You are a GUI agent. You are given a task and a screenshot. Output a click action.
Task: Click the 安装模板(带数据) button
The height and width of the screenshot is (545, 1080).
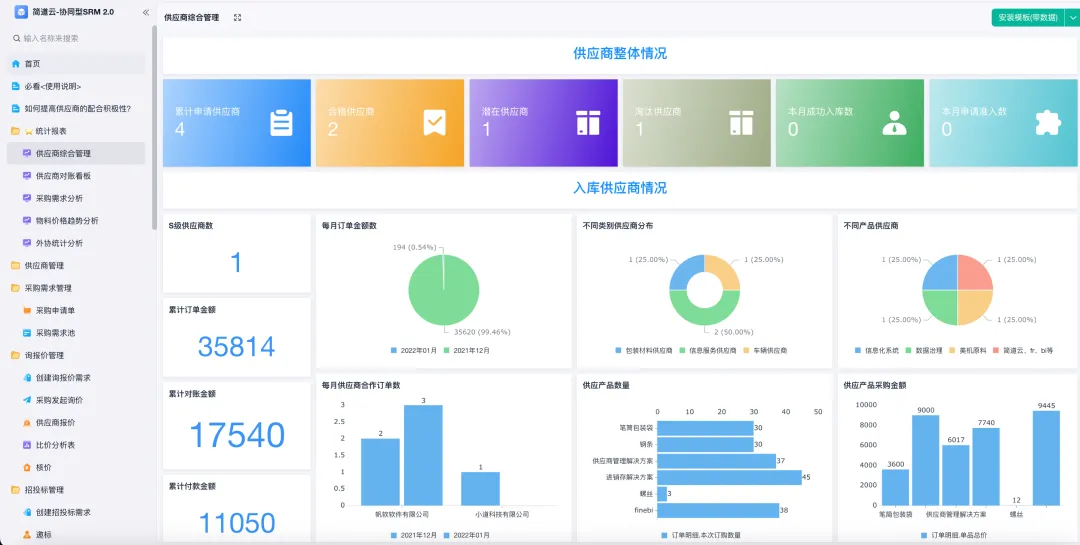[x=1028, y=18]
